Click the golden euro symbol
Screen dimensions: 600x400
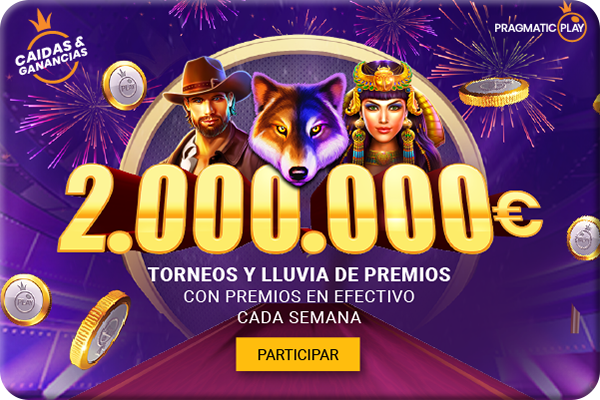click(x=516, y=214)
